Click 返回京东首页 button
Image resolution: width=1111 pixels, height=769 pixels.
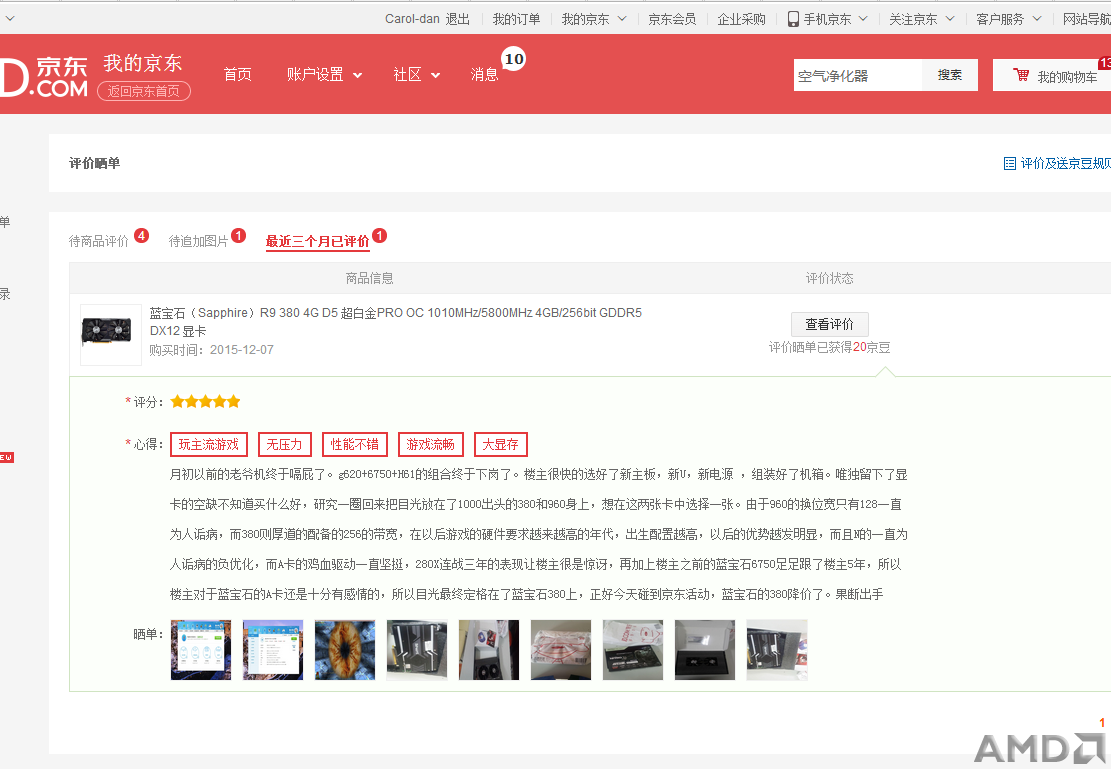[144, 91]
